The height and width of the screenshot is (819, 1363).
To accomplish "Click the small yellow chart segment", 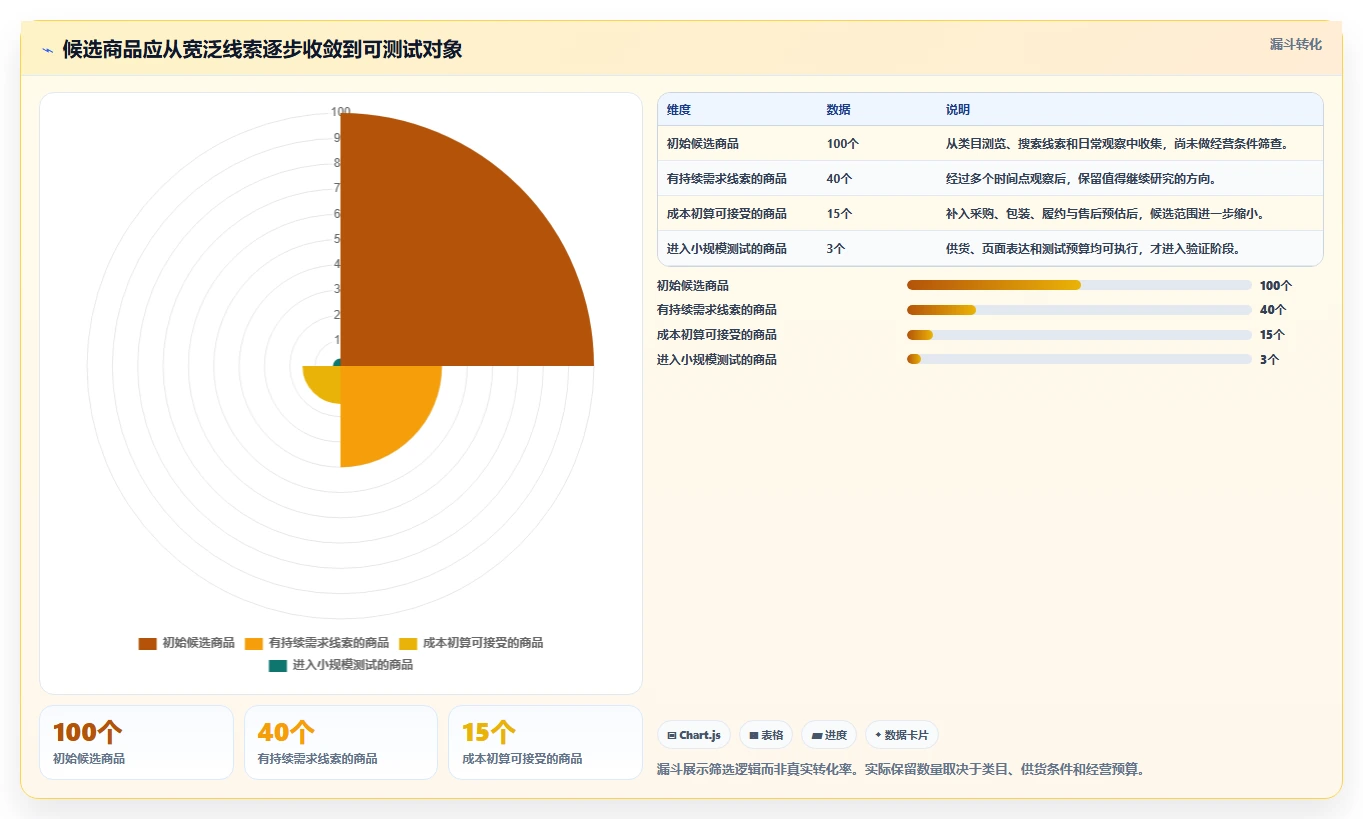I will 325,380.
